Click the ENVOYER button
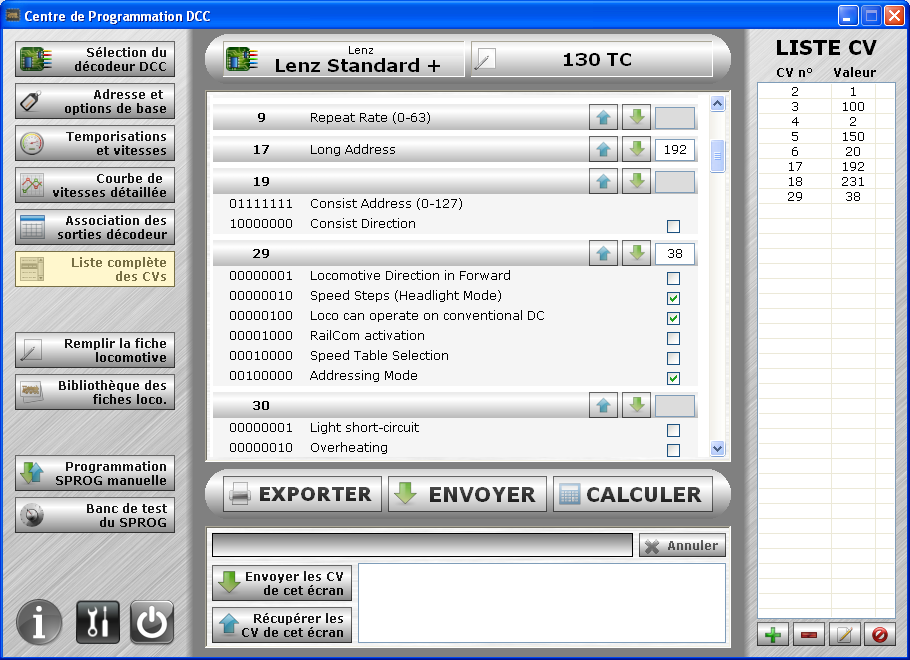The width and height of the screenshot is (910, 660). (467, 494)
